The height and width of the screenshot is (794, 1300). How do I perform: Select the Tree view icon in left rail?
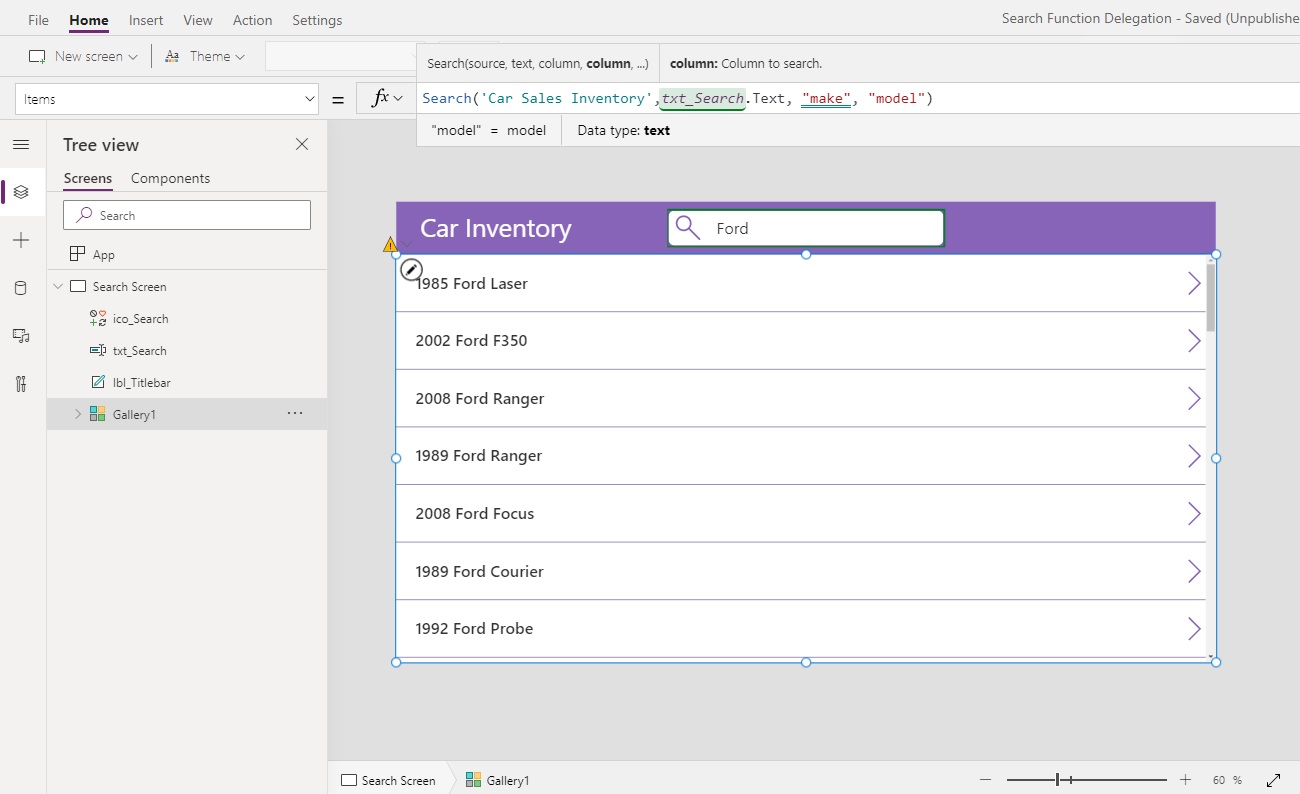pos(21,192)
